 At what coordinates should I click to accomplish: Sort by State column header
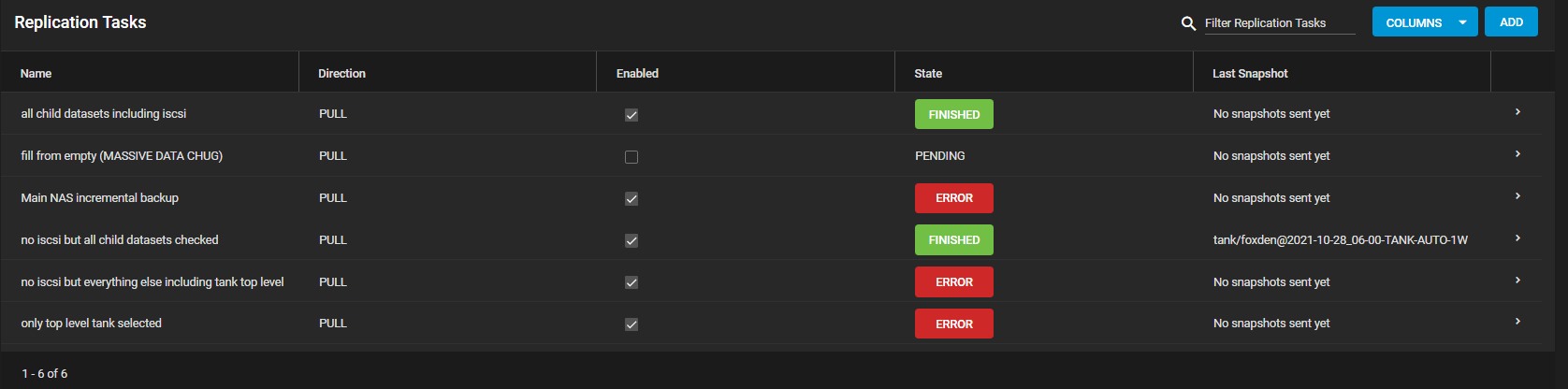coord(928,73)
